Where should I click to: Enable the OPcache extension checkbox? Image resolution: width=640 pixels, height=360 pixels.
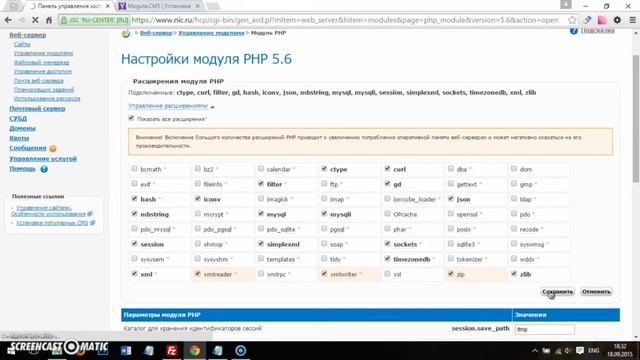[387, 213]
